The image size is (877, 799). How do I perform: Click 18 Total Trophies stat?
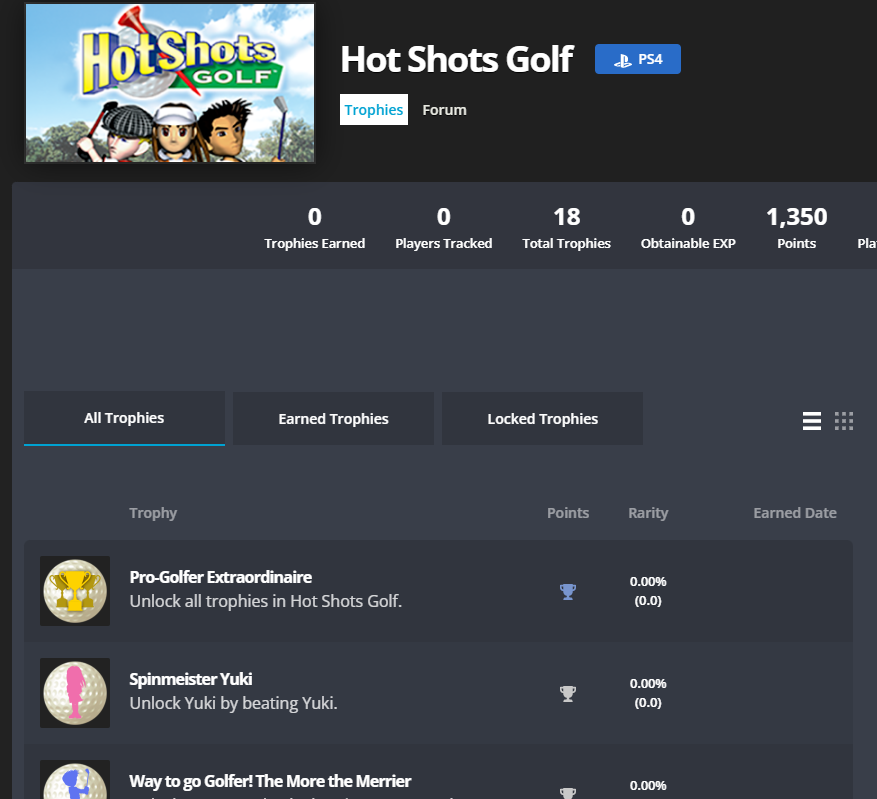point(567,229)
